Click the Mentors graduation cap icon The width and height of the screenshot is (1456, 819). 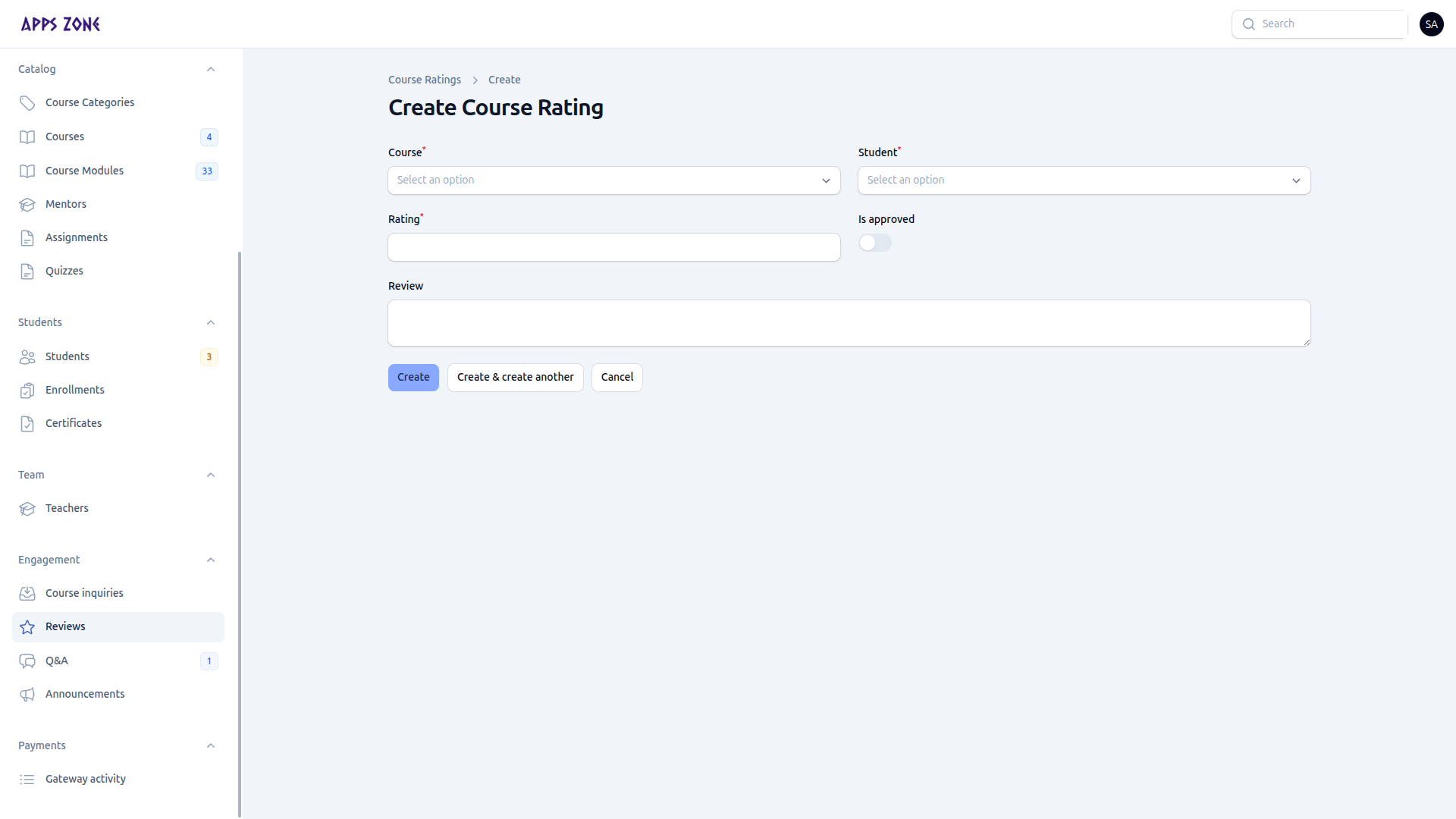(x=27, y=205)
